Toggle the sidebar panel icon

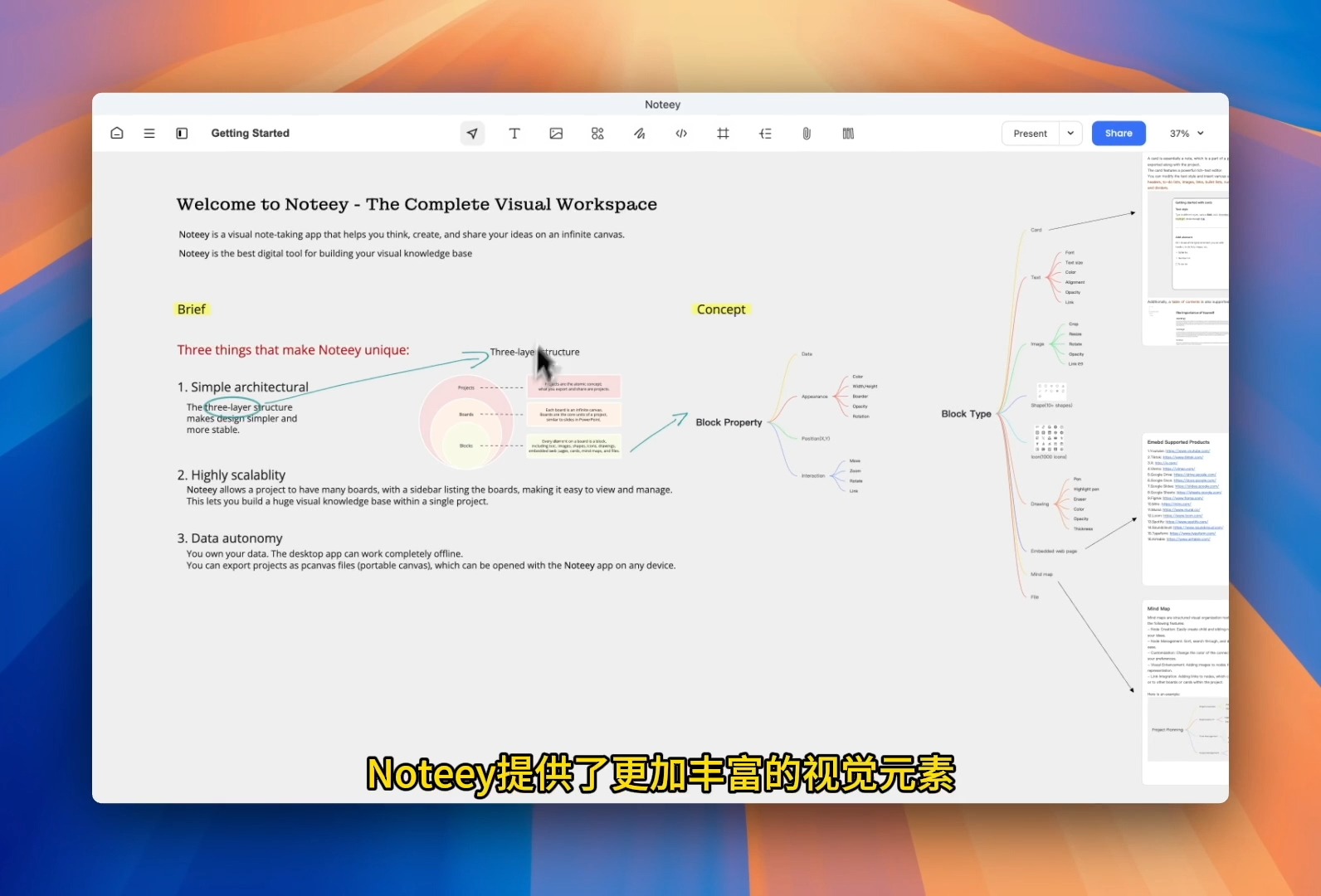tap(182, 133)
